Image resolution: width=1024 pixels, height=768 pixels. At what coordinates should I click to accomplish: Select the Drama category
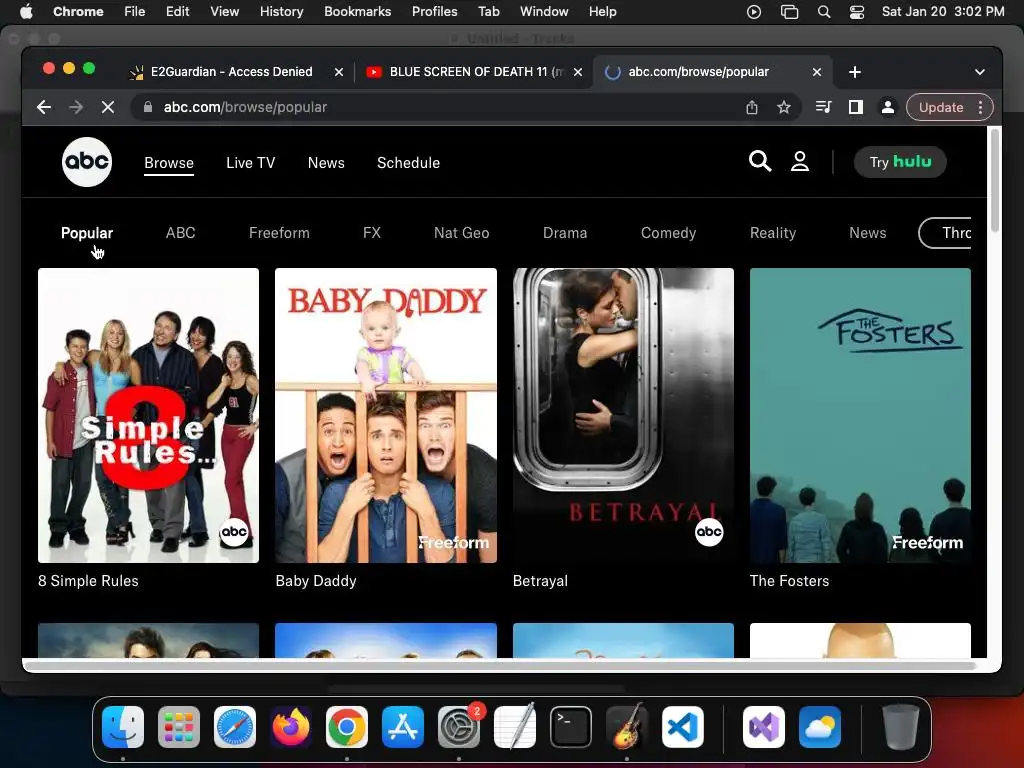[x=565, y=233]
